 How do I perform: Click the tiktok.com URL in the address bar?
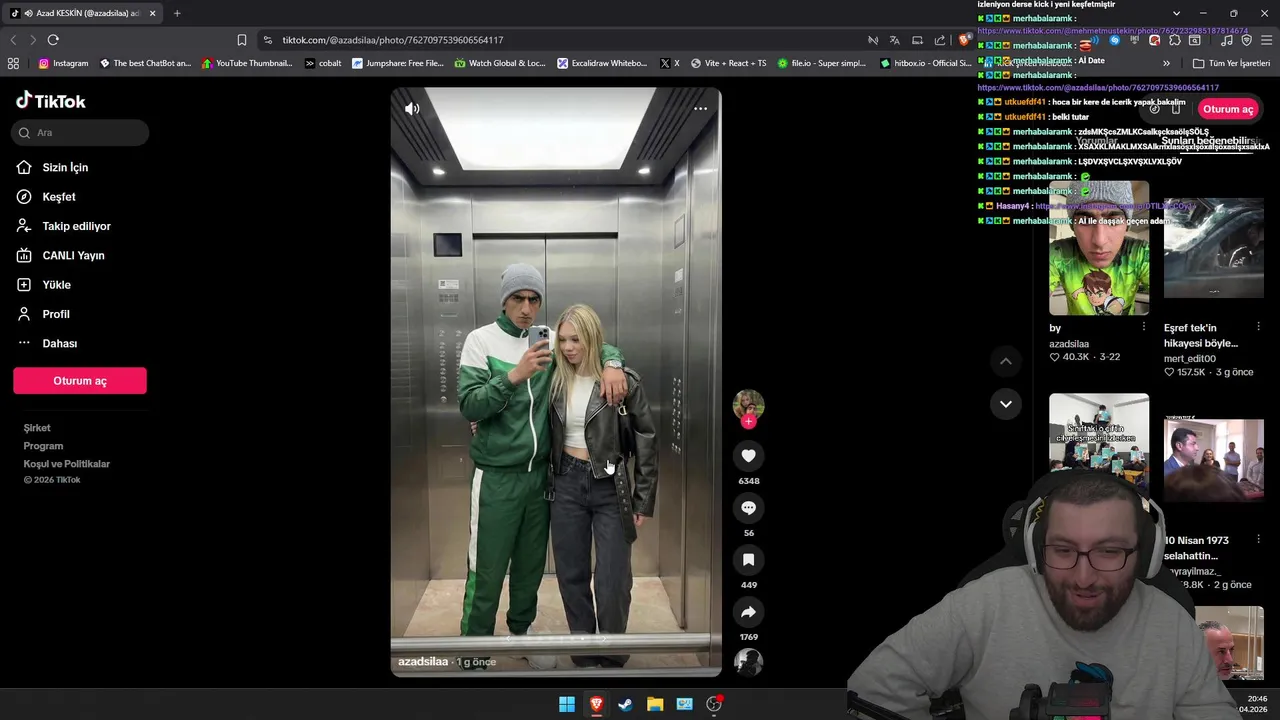click(x=392, y=40)
